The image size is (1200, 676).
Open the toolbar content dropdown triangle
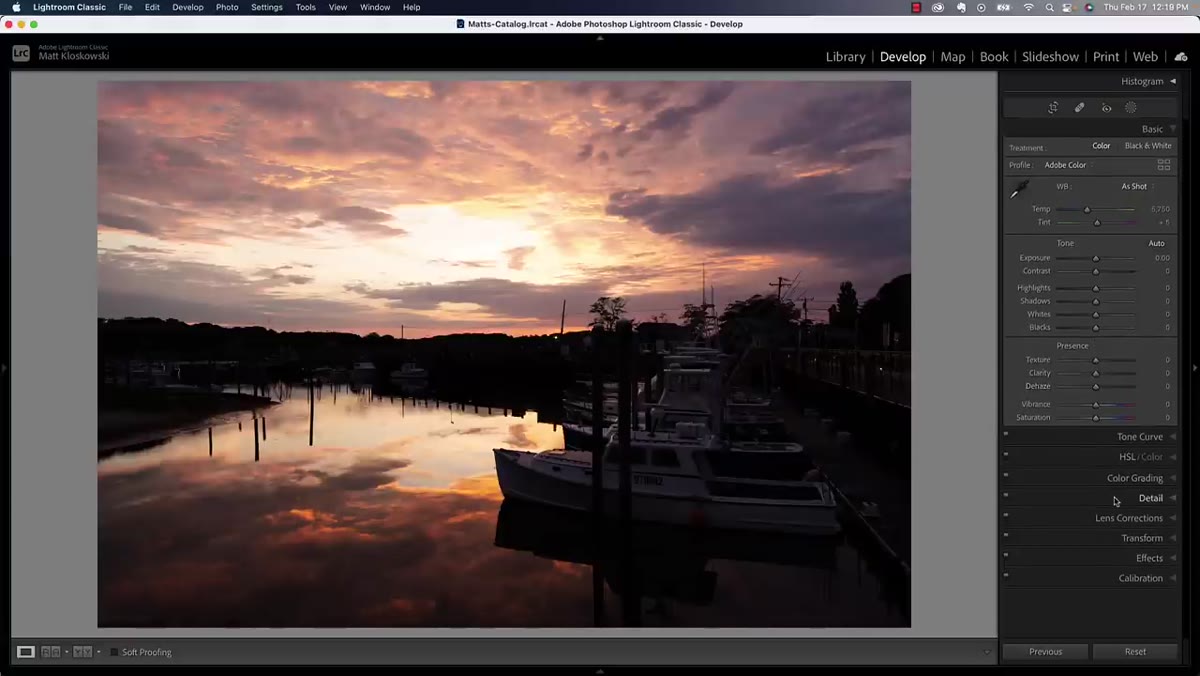(987, 652)
